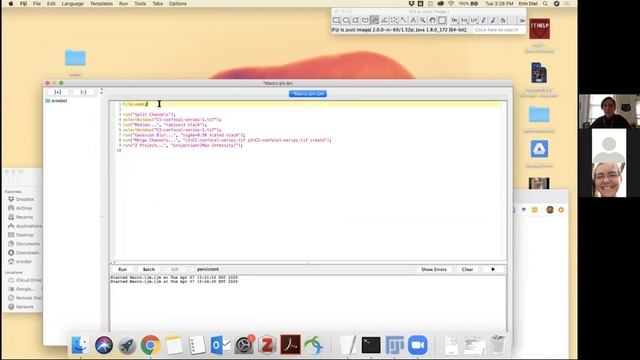Open Trash from the dock

[498, 345]
